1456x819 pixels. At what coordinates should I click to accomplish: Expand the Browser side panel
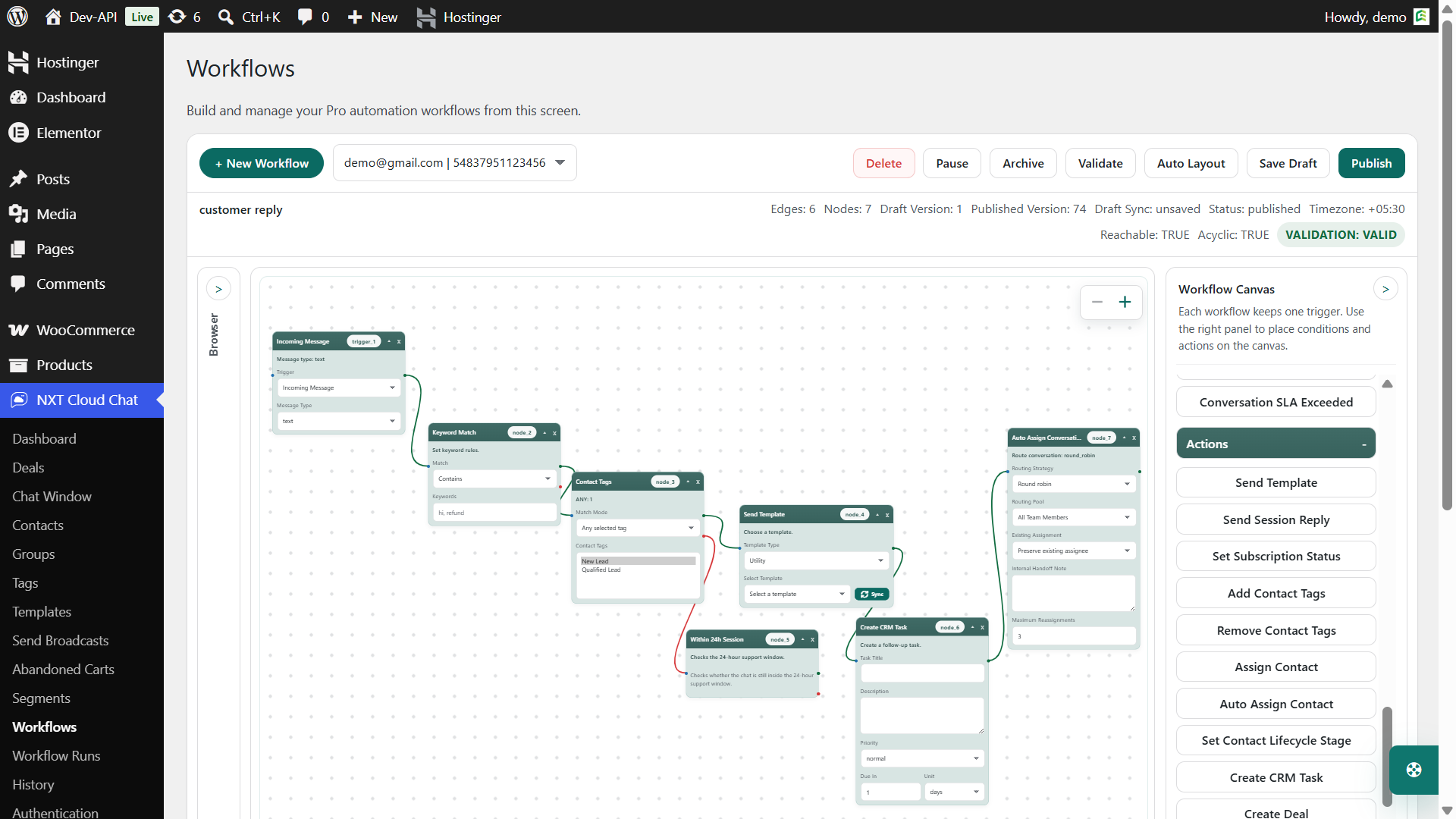coord(218,289)
